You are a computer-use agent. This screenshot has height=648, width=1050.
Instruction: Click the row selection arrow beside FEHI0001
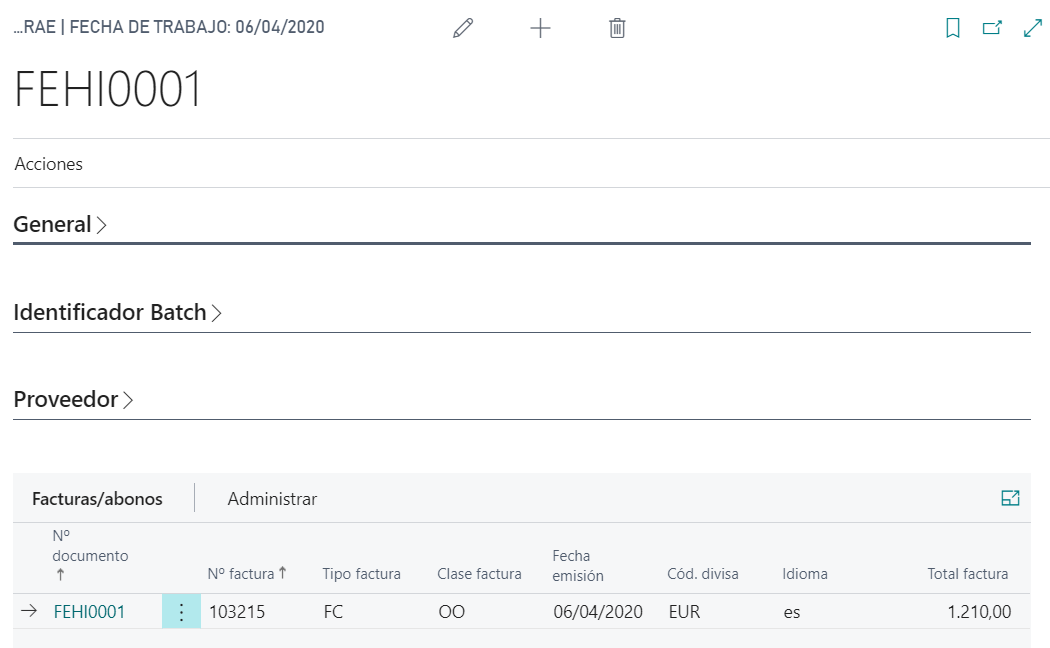coord(29,611)
